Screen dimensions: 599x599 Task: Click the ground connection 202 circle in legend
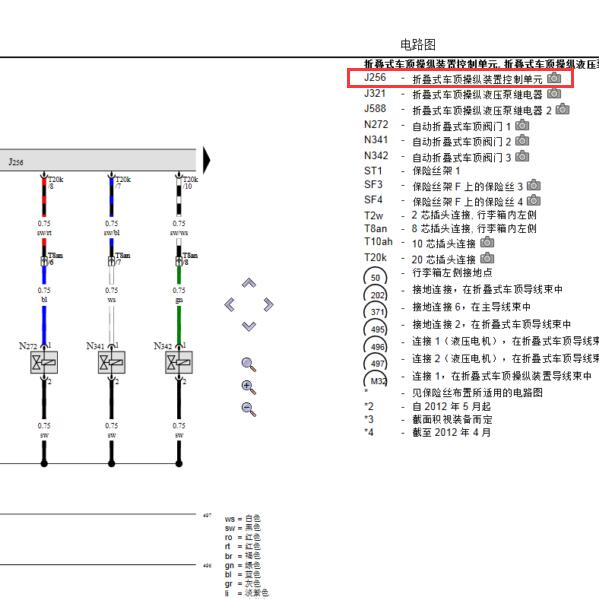click(375, 294)
